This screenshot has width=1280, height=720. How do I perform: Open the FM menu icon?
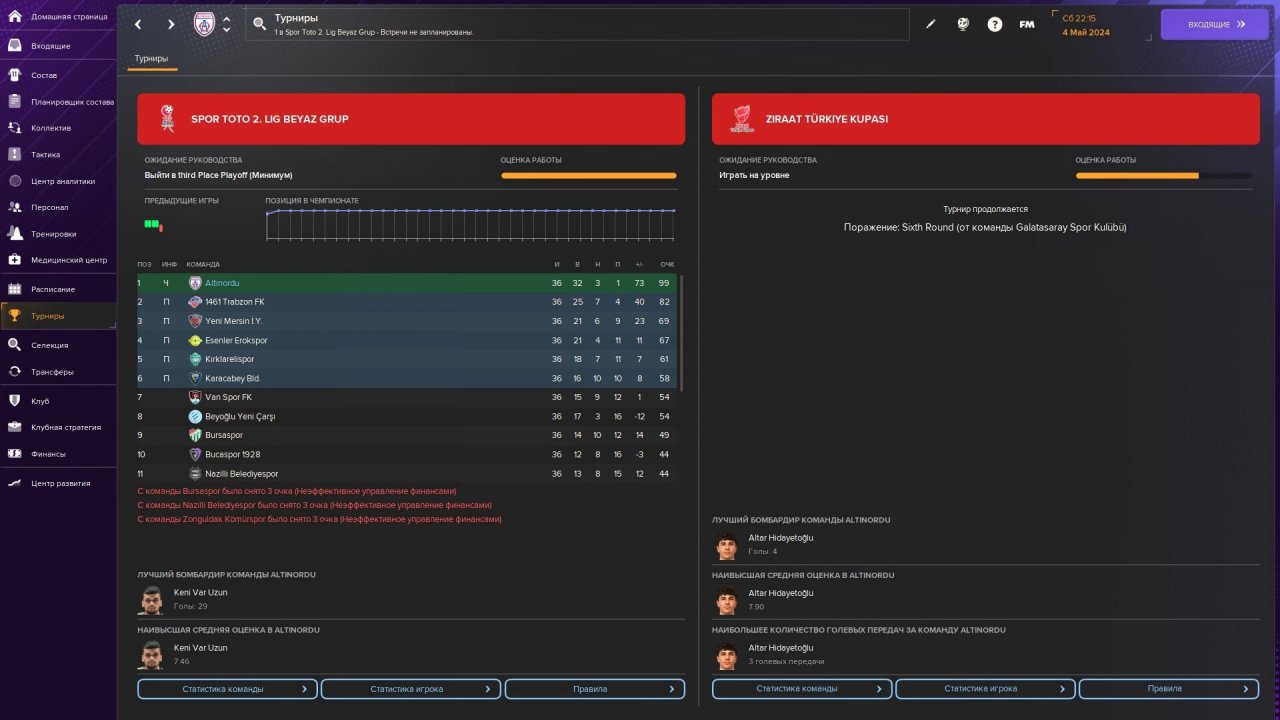[1027, 24]
